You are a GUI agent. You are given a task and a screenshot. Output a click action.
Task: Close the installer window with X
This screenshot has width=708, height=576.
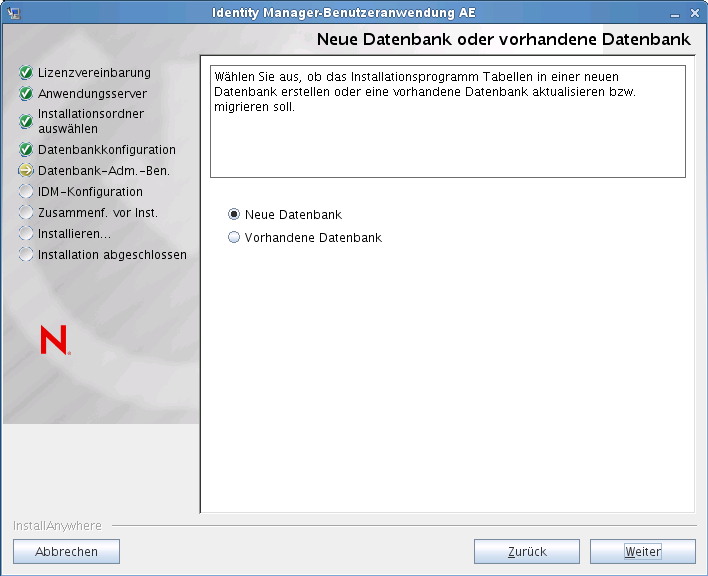[x=695, y=13]
